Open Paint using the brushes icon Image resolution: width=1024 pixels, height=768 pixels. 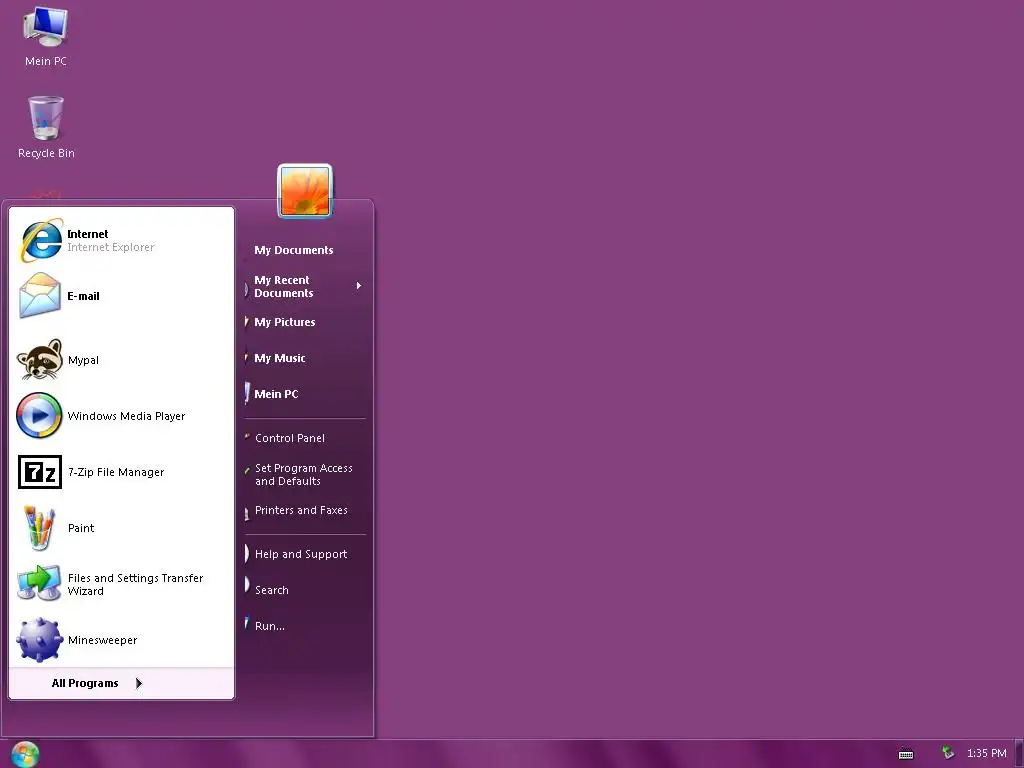click(x=39, y=528)
